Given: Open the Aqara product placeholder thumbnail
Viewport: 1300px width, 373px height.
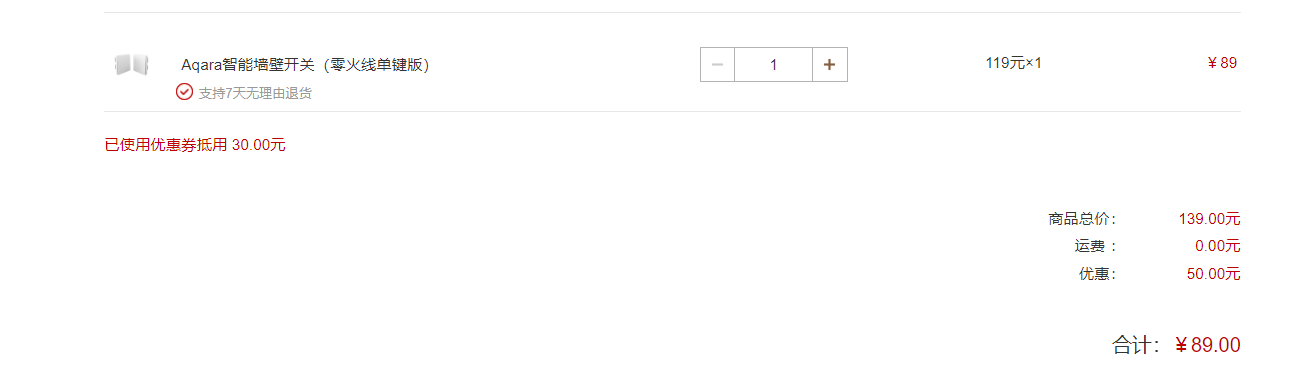Looking at the screenshot, I should click(131, 65).
